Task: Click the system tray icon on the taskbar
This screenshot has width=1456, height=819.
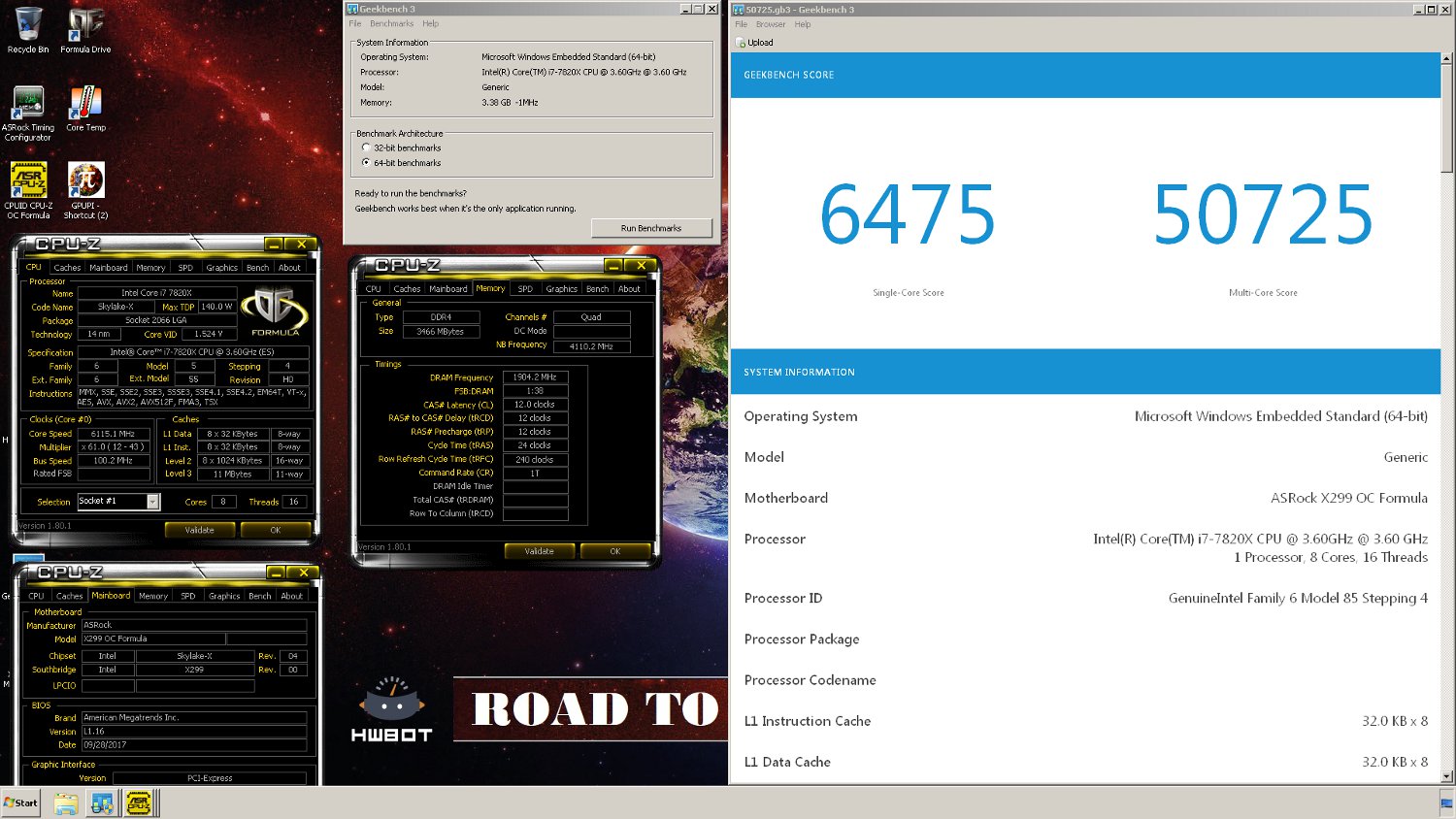Action: (1446, 803)
